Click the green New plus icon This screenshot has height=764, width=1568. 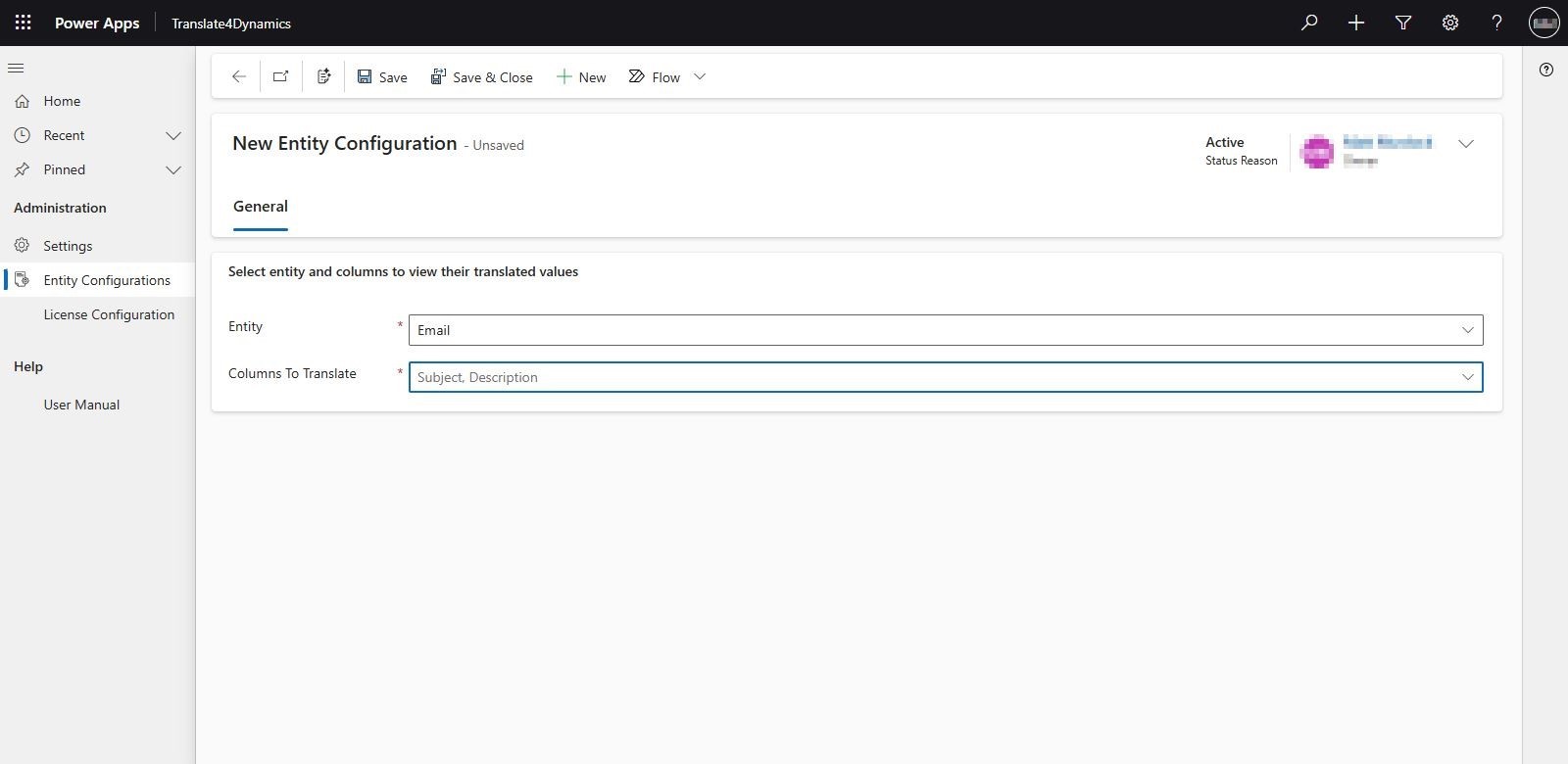click(x=564, y=76)
